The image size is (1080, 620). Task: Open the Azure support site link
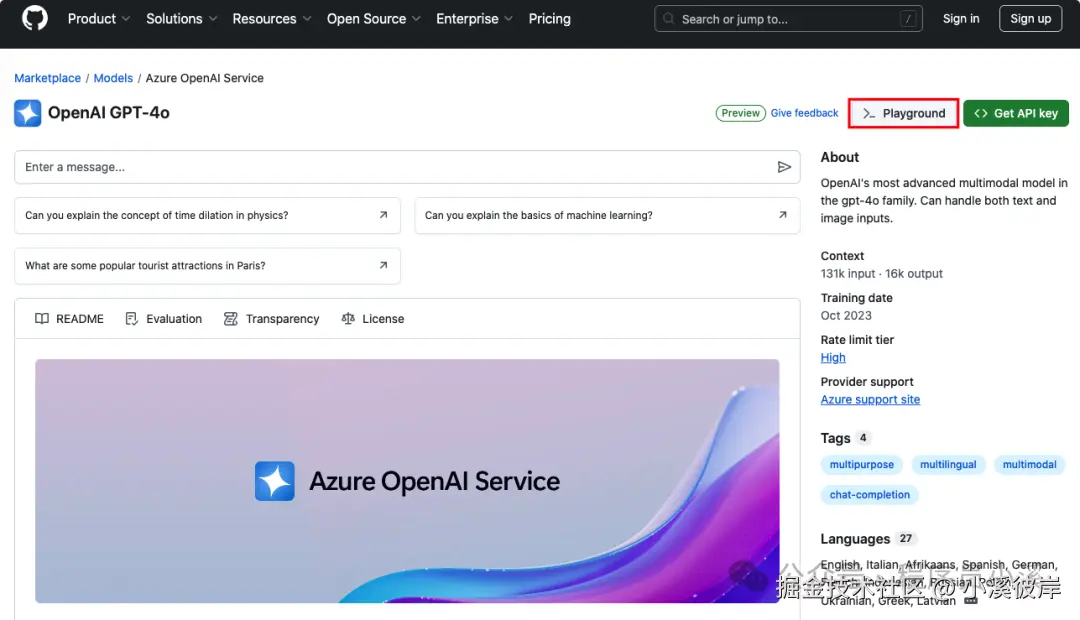tap(870, 400)
